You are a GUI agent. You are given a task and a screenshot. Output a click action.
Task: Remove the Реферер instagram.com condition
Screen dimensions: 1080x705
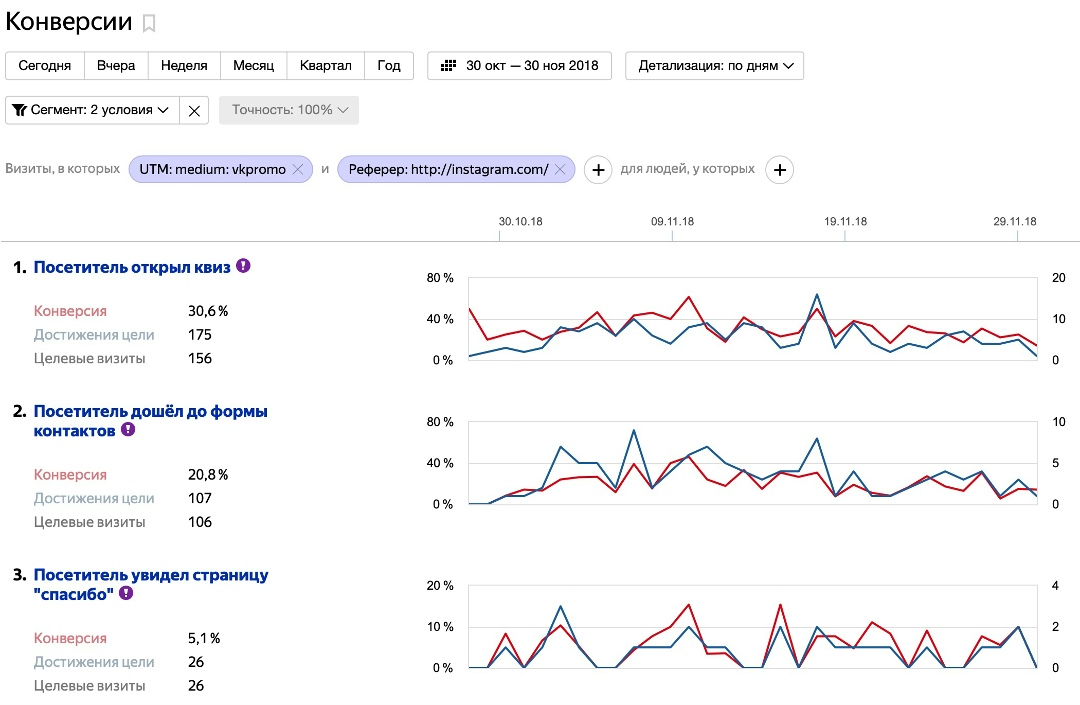point(560,170)
